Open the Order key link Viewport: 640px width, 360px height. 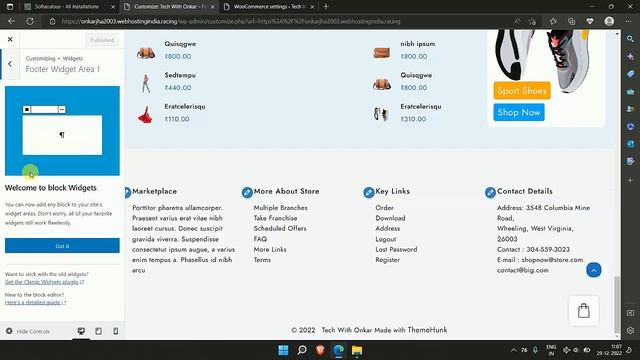click(x=384, y=208)
